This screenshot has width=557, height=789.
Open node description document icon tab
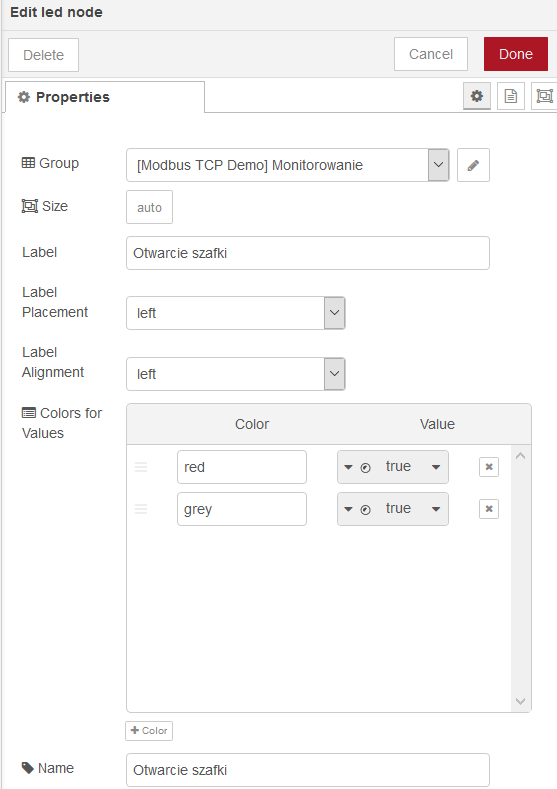(511, 96)
